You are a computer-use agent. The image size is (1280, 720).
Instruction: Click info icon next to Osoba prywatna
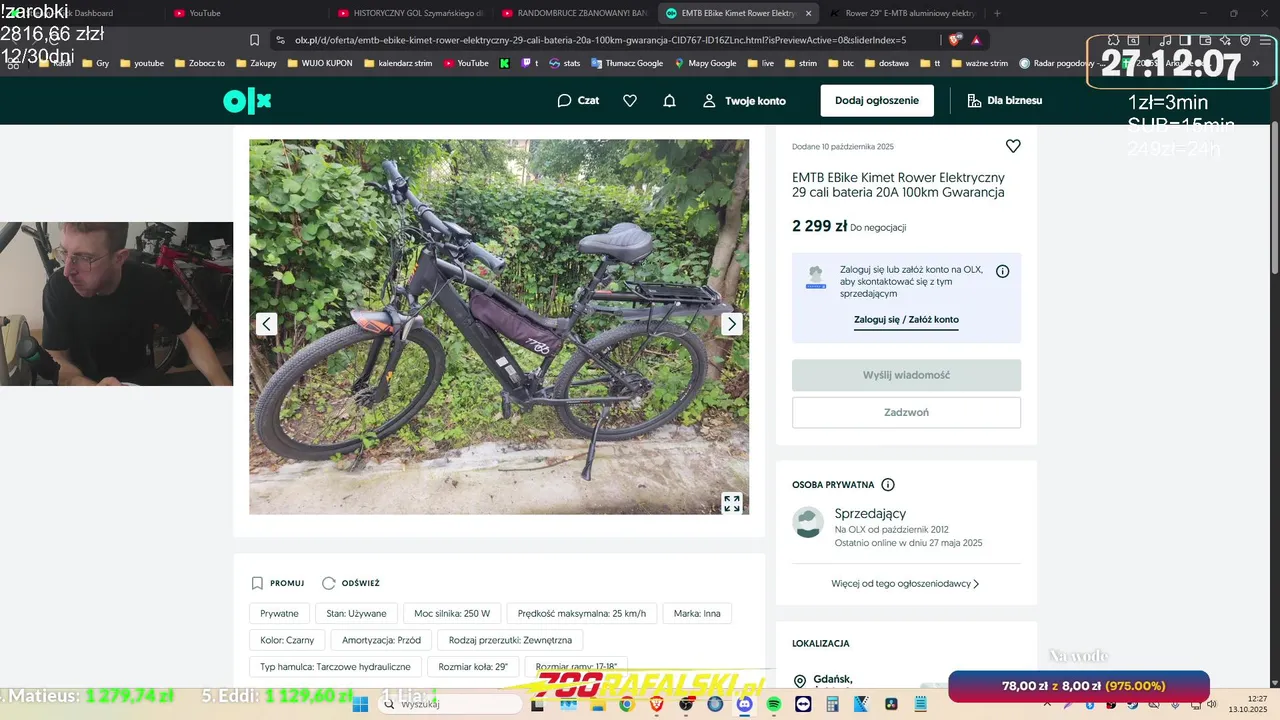(x=888, y=485)
